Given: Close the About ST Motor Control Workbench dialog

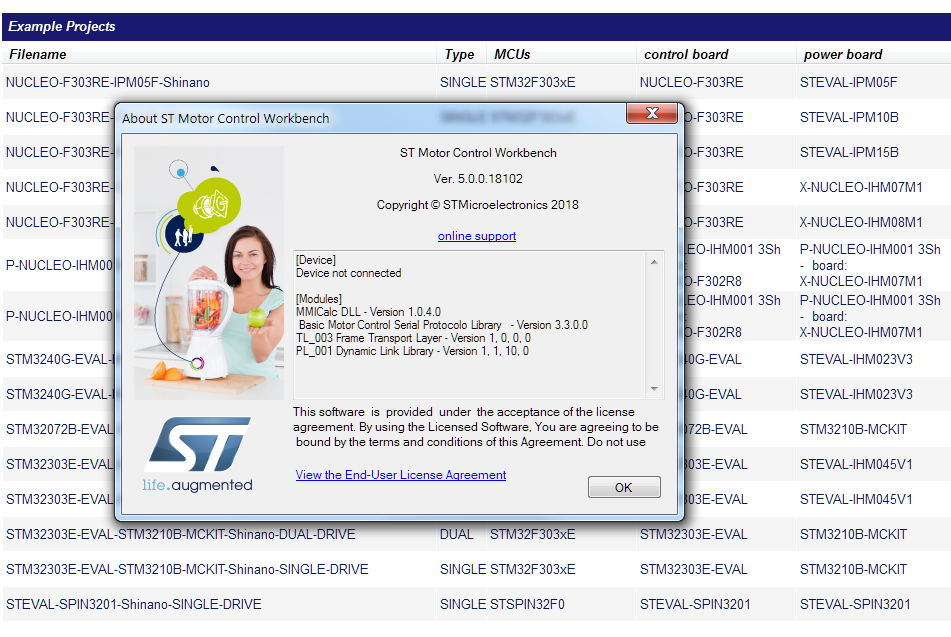Looking at the screenshot, I should (x=652, y=113).
